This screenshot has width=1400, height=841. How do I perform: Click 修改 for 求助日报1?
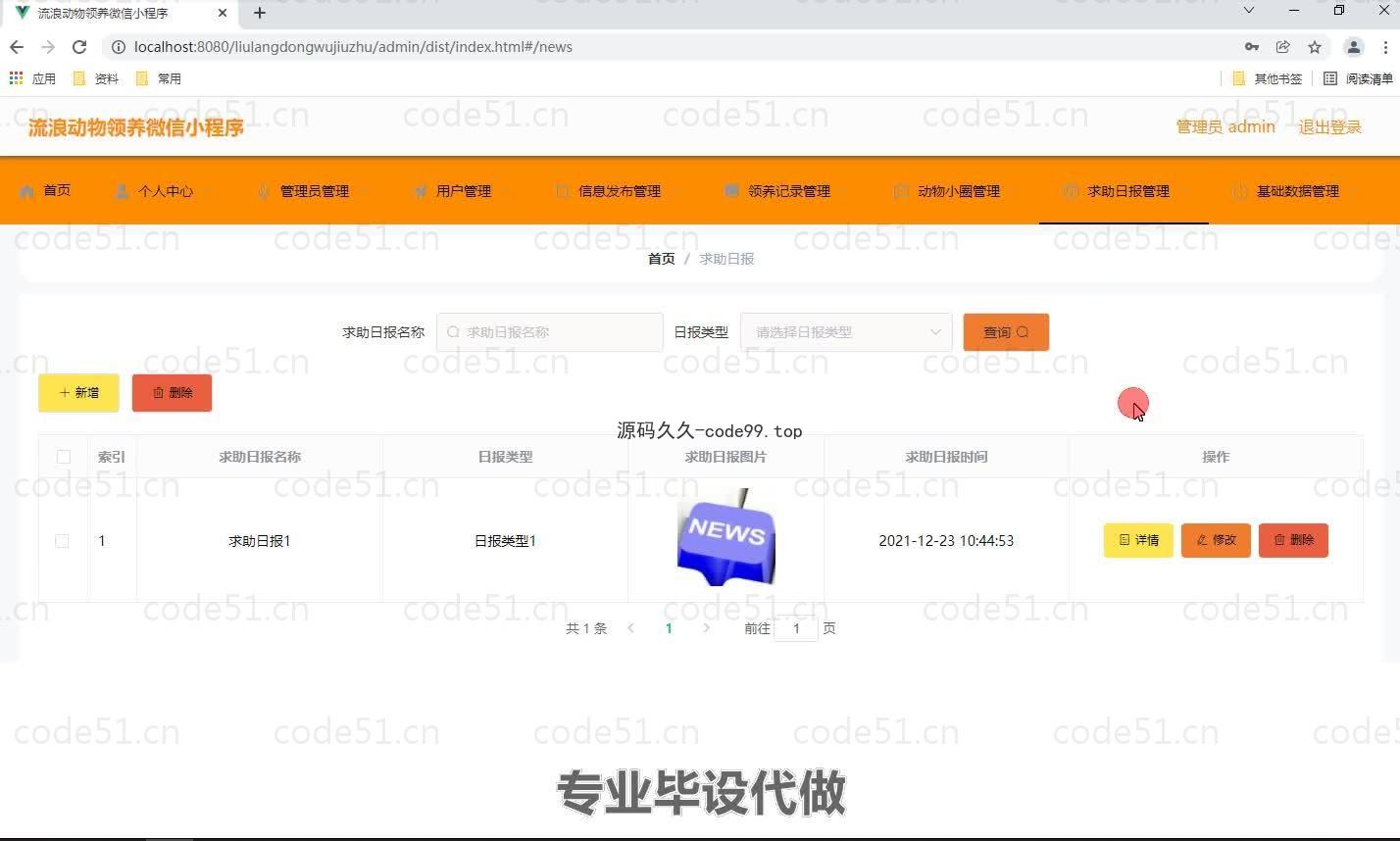(x=1216, y=540)
